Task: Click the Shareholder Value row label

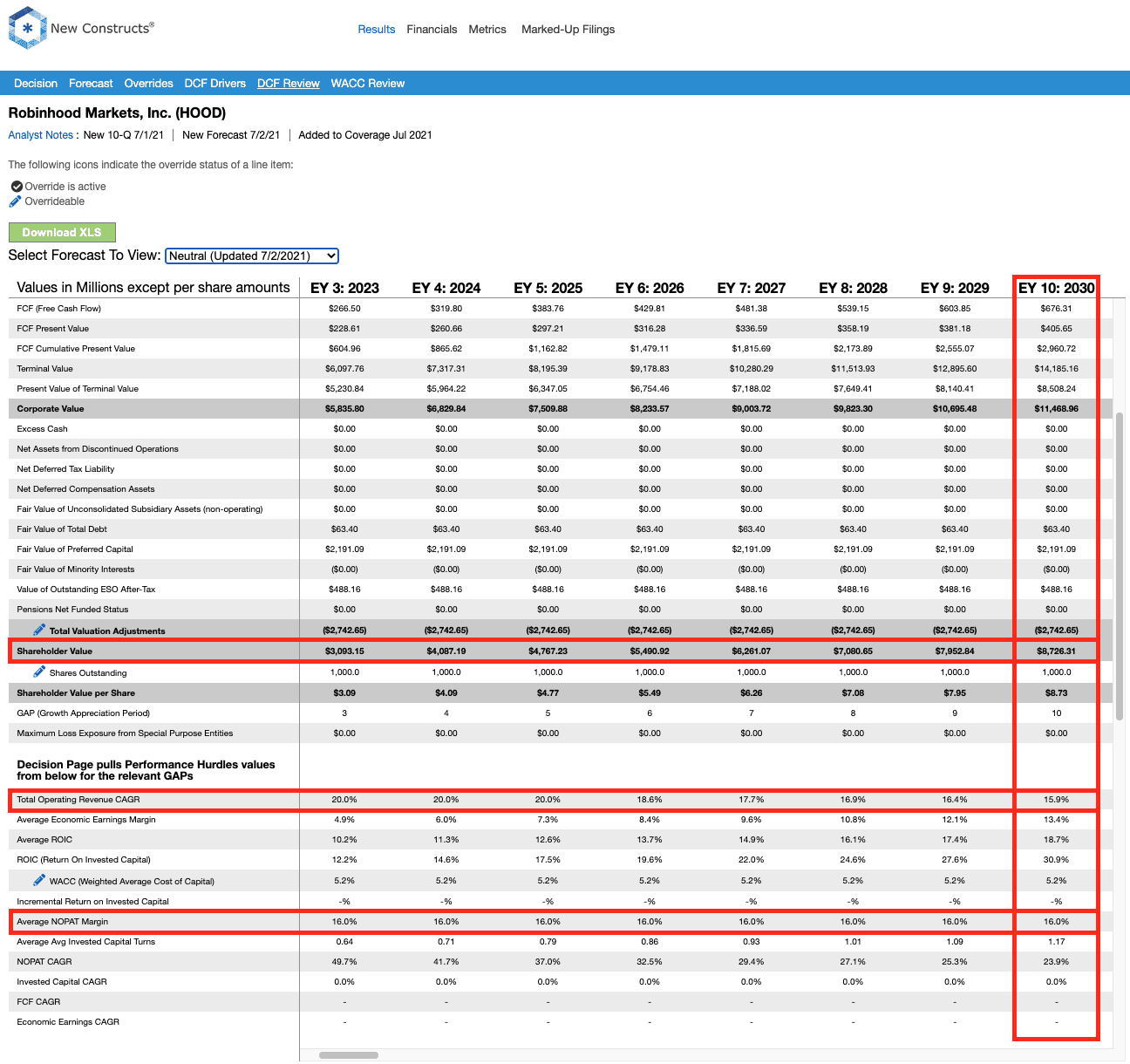Action: (x=54, y=651)
